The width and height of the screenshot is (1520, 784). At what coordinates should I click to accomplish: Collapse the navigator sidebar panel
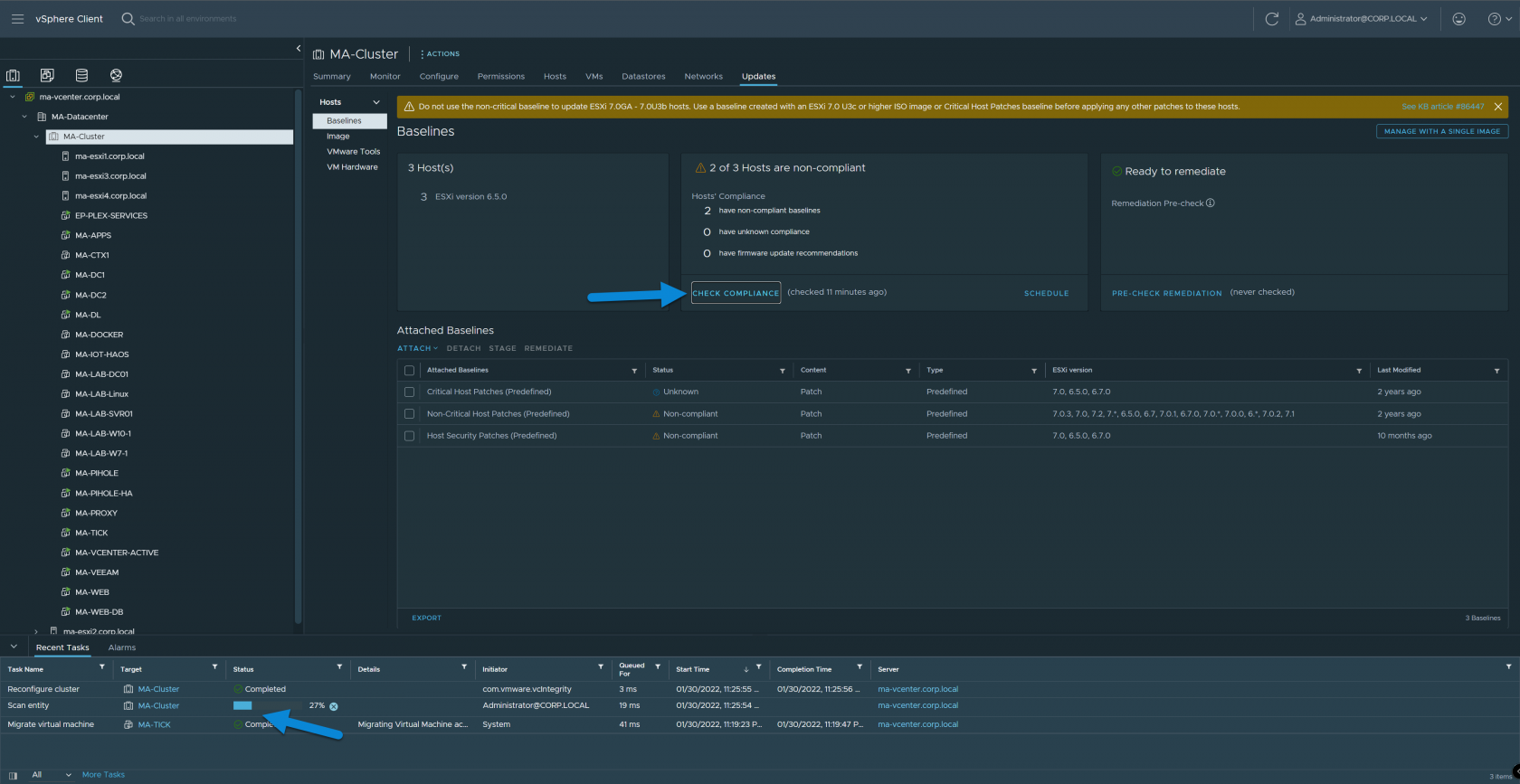(298, 49)
